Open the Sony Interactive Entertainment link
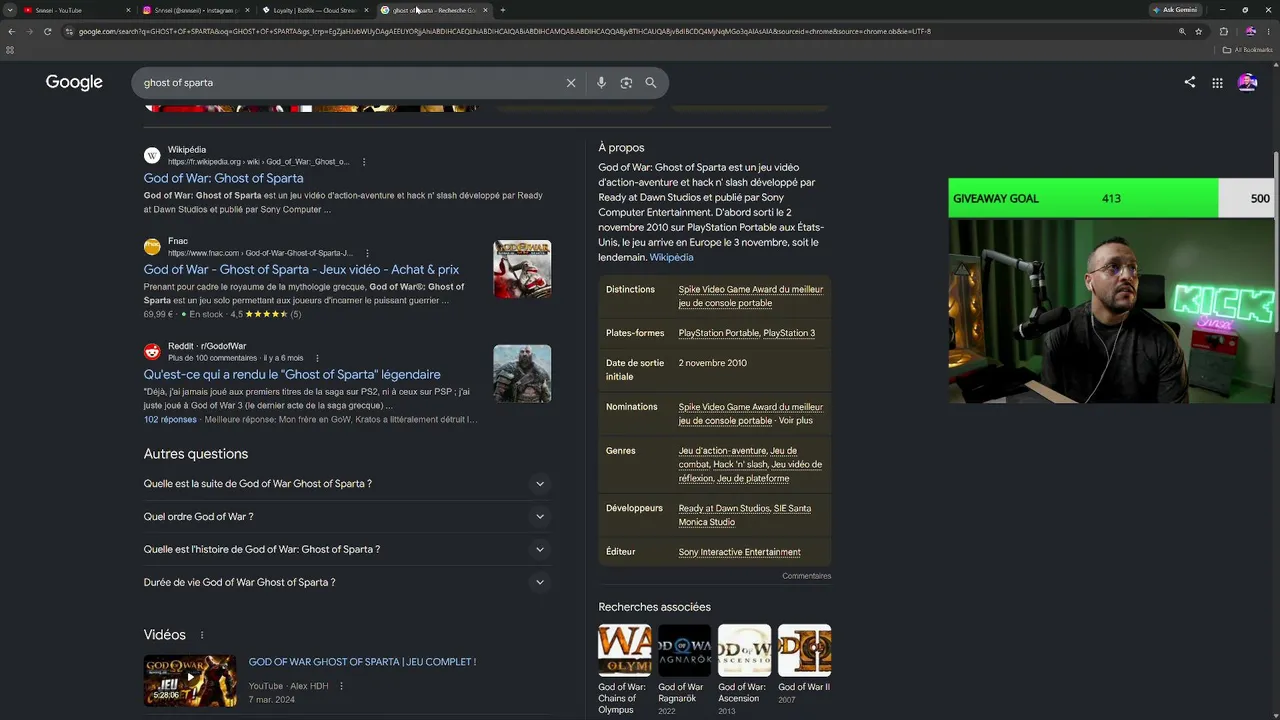 (739, 552)
